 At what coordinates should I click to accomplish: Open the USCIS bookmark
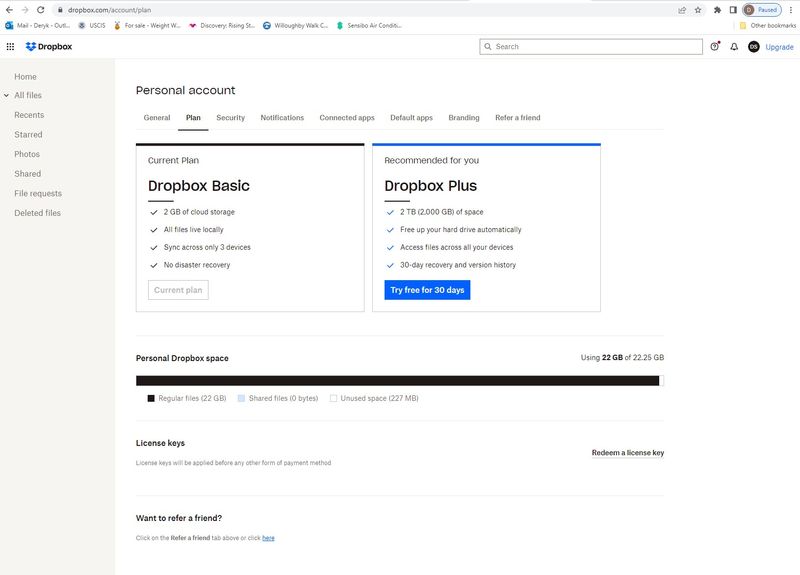pos(92,25)
